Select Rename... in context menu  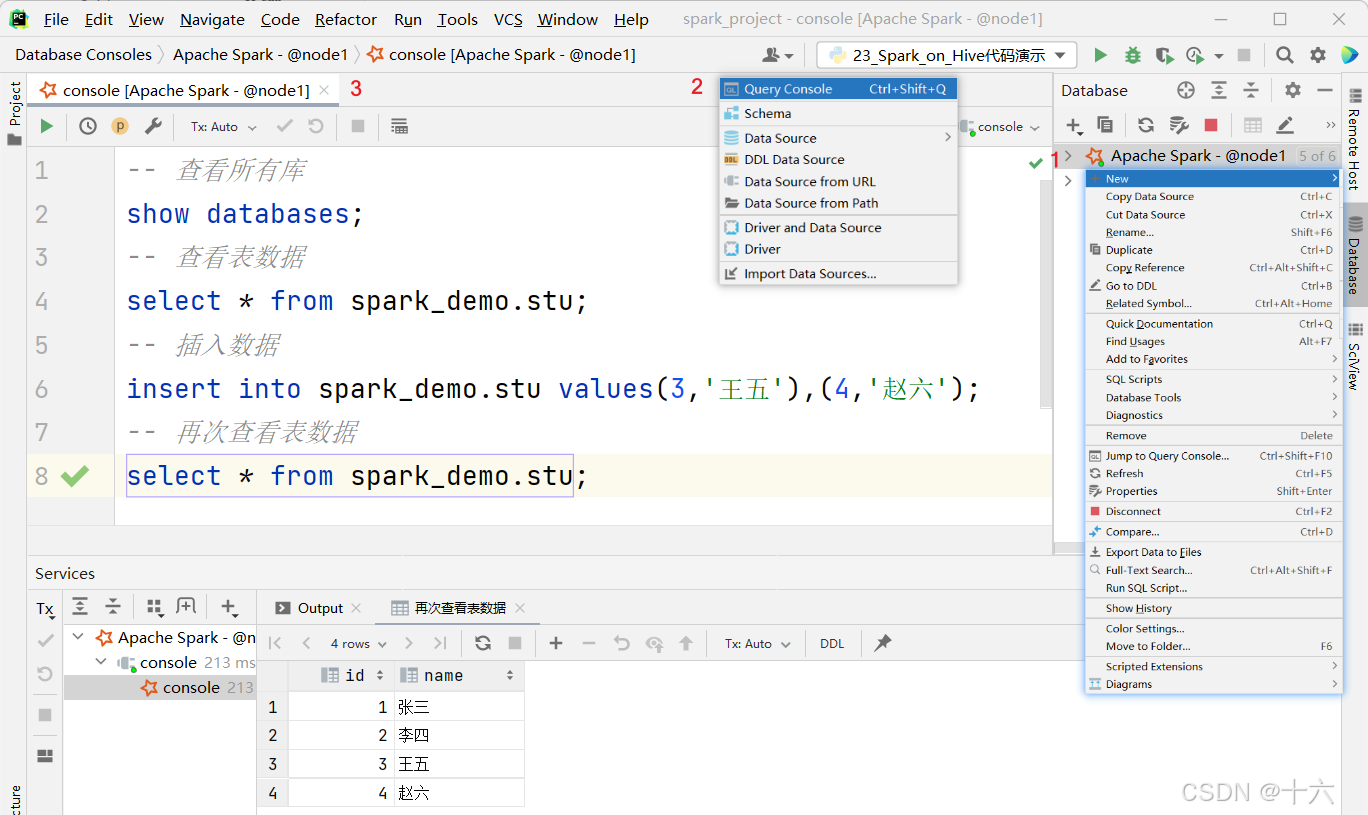(1213, 232)
